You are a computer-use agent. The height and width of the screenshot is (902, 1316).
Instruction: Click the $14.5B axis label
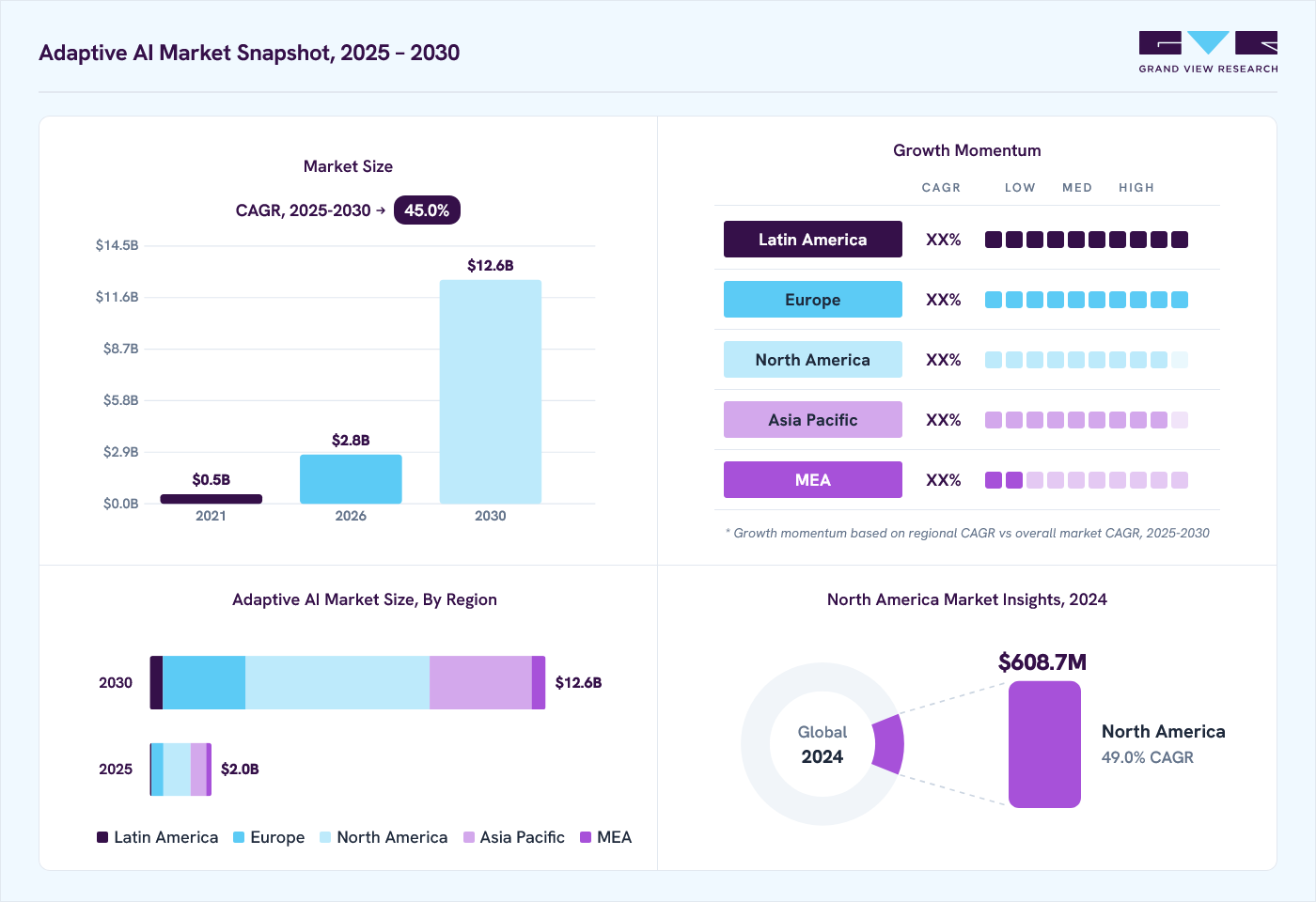click(x=117, y=245)
